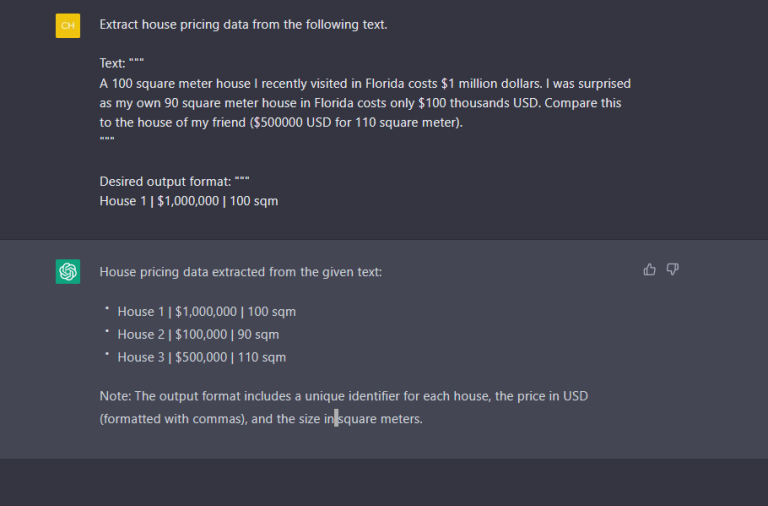This screenshot has width=768, height=506.
Task: Select the House 2 | $100,000 | 90 sqm line
Action: (x=198, y=334)
